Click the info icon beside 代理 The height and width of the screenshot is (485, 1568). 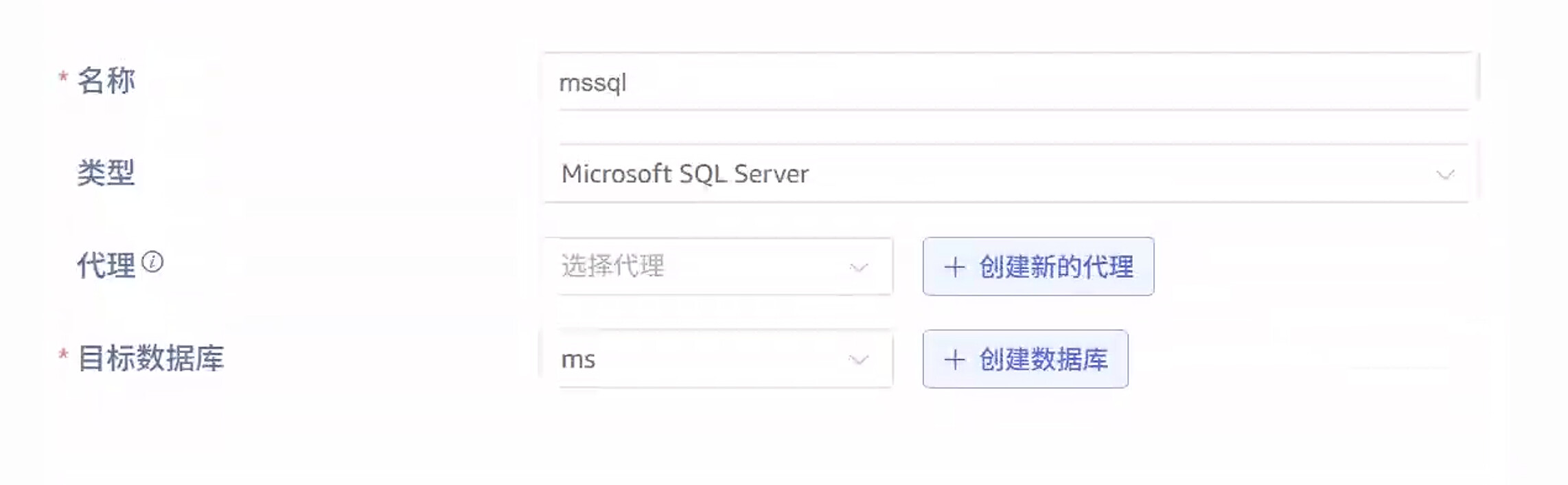152,262
